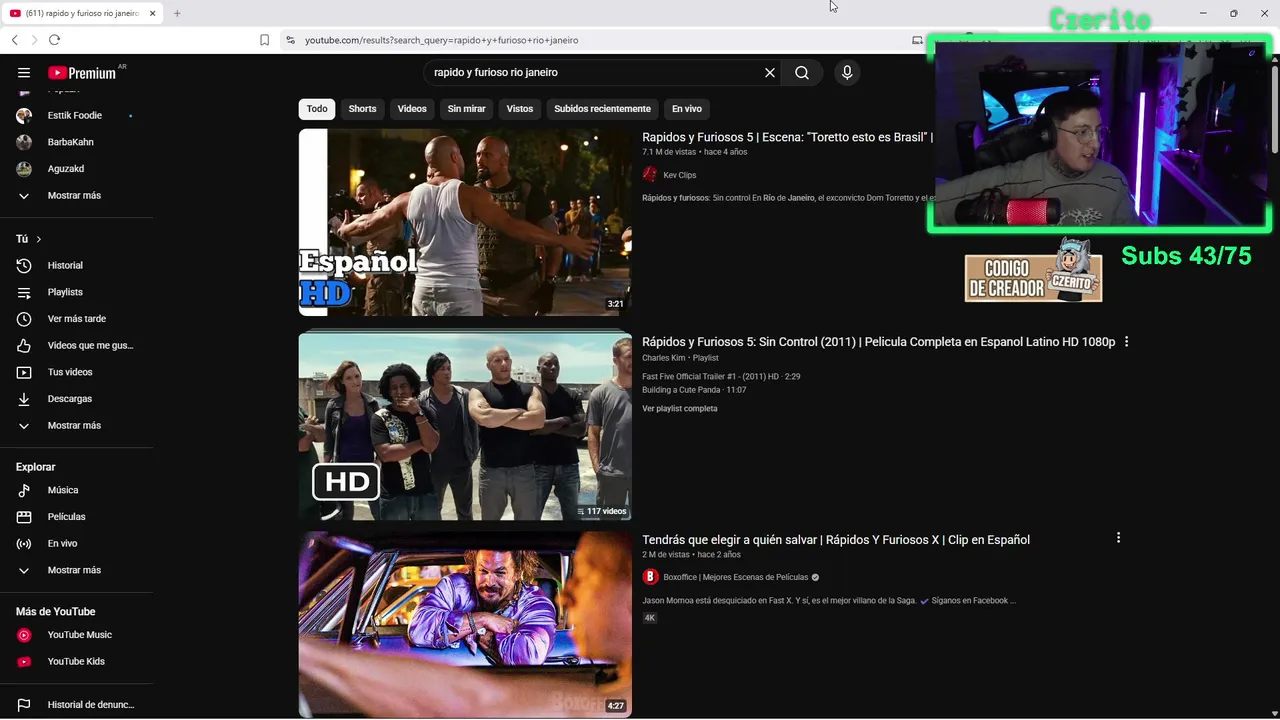Image resolution: width=1280 pixels, height=720 pixels.
Task: Expand Mostrar más under Explorar
Action: tap(76, 570)
